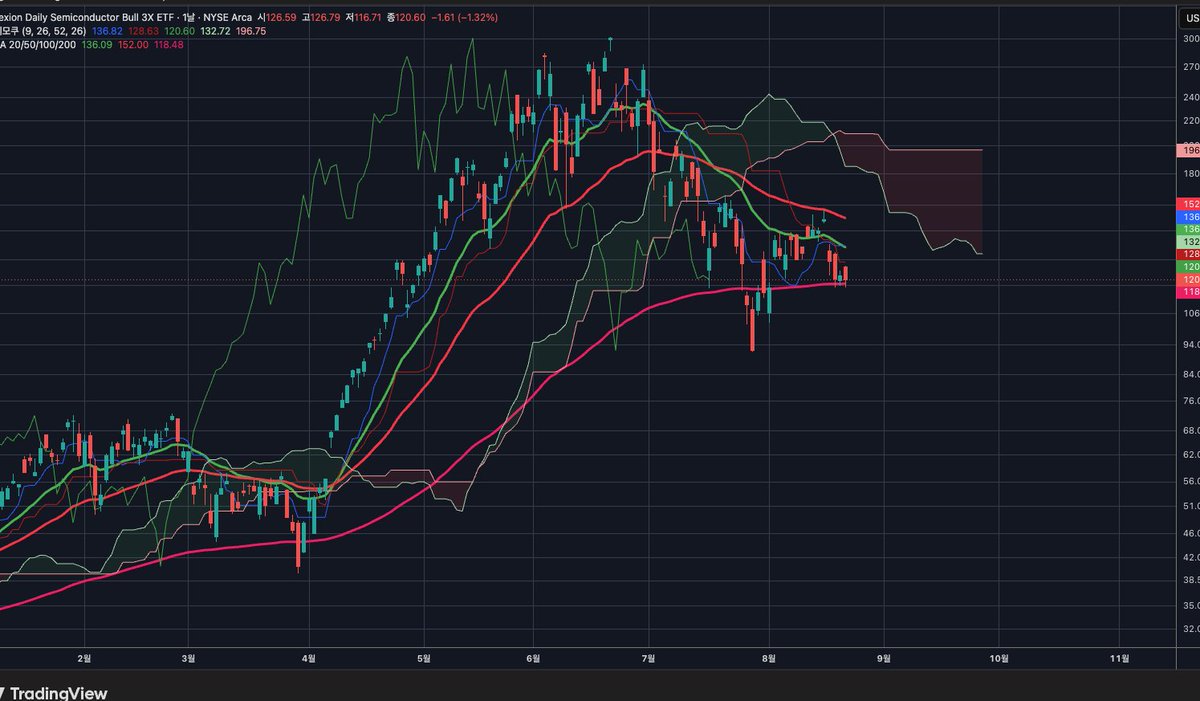1200x701 pixels.
Task: Click the 35.0 tick on price axis
Action: [1191, 605]
